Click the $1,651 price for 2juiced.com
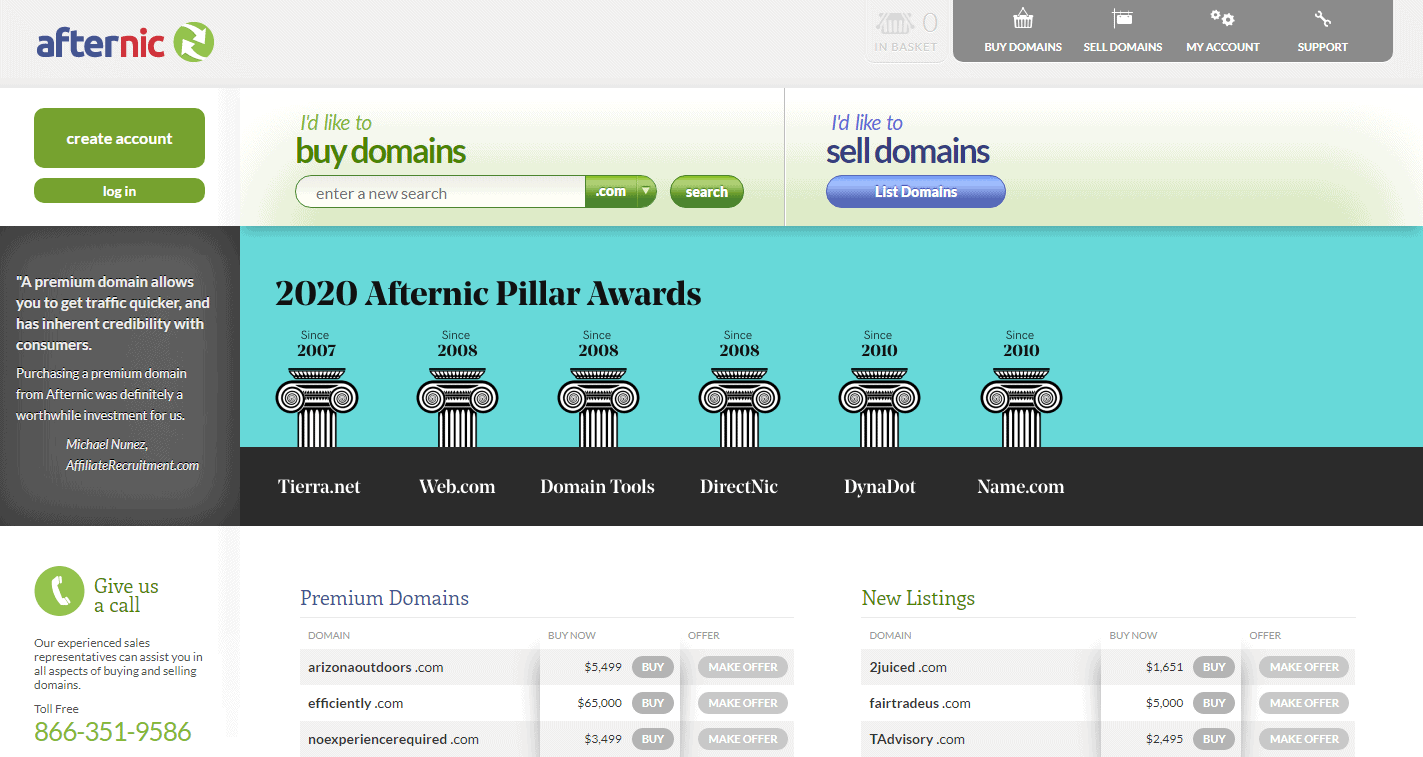 tap(1164, 667)
